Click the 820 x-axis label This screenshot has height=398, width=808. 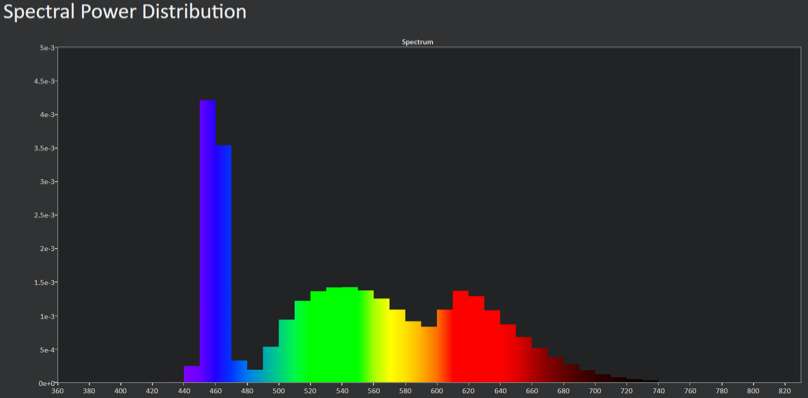[x=785, y=391]
